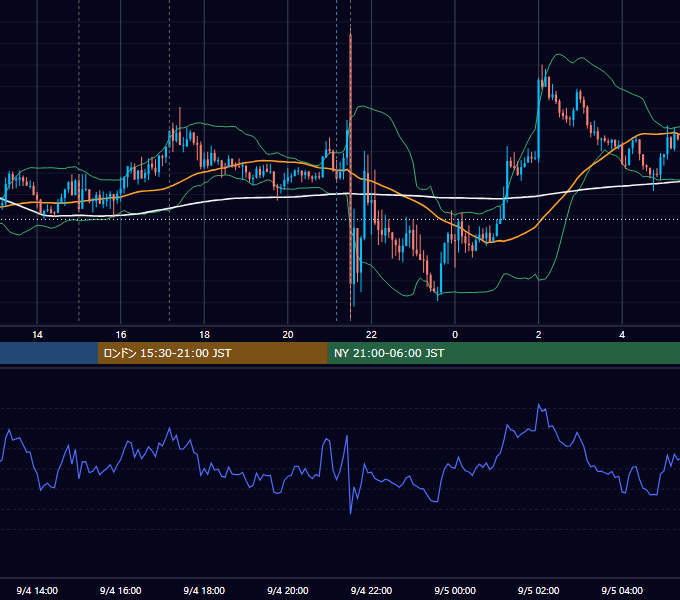Click the 9/4 16:00 date label
The image size is (680, 600).
pos(121,590)
